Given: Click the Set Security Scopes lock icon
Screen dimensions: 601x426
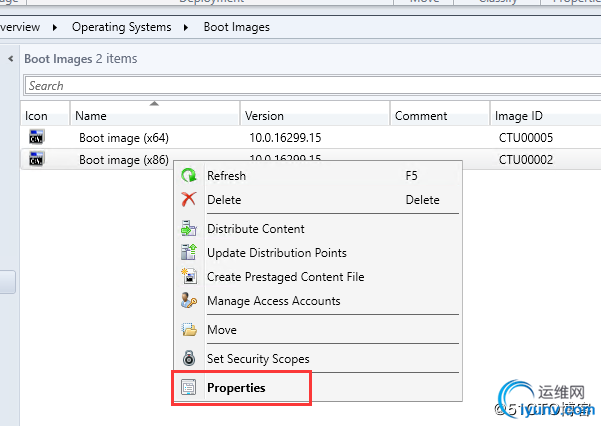Looking at the screenshot, I should tap(189, 359).
